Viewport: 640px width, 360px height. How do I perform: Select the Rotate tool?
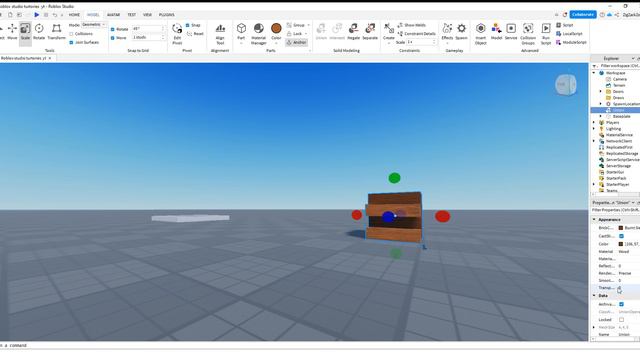39,32
